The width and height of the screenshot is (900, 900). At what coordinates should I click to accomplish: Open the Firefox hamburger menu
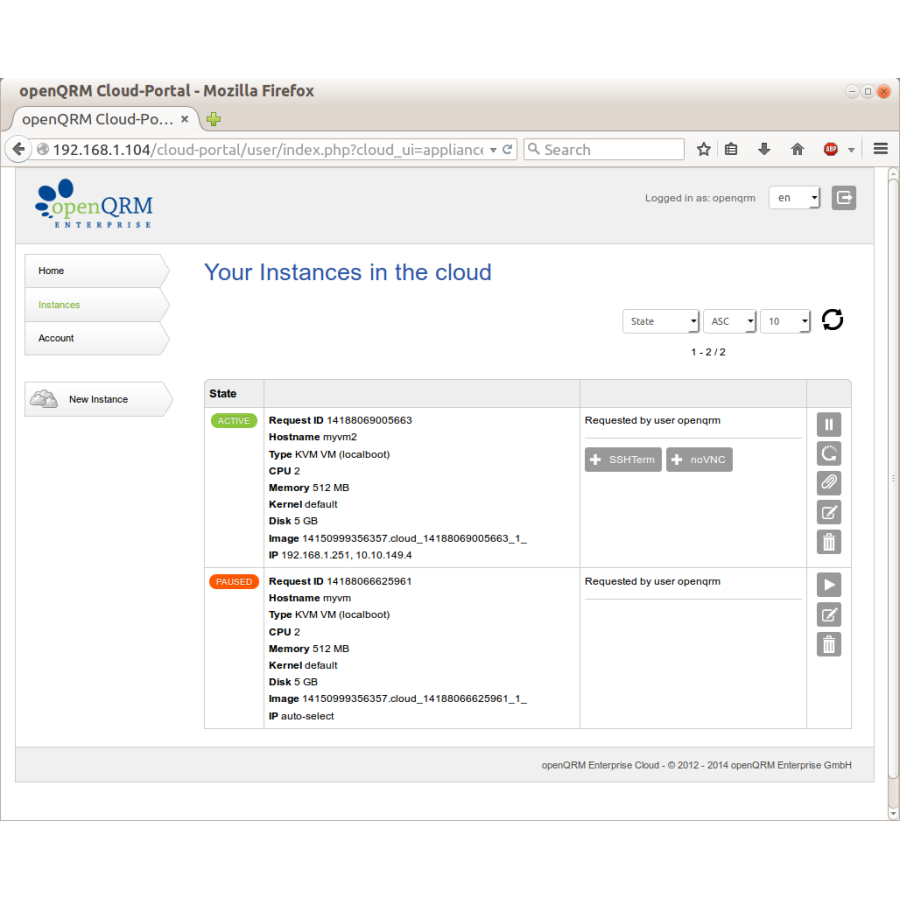click(x=880, y=149)
